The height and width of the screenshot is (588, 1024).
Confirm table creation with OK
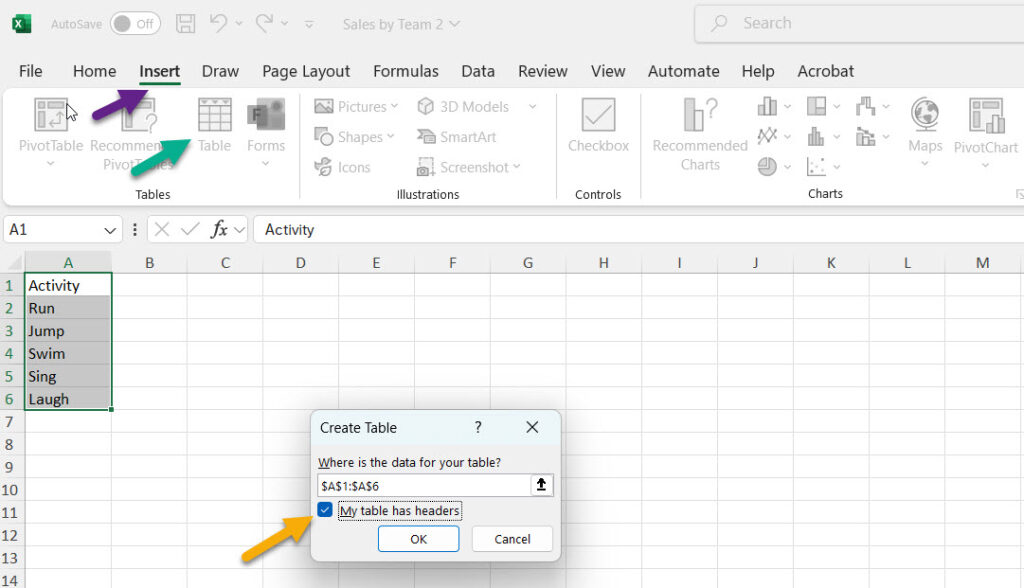(x=418, y=538)
